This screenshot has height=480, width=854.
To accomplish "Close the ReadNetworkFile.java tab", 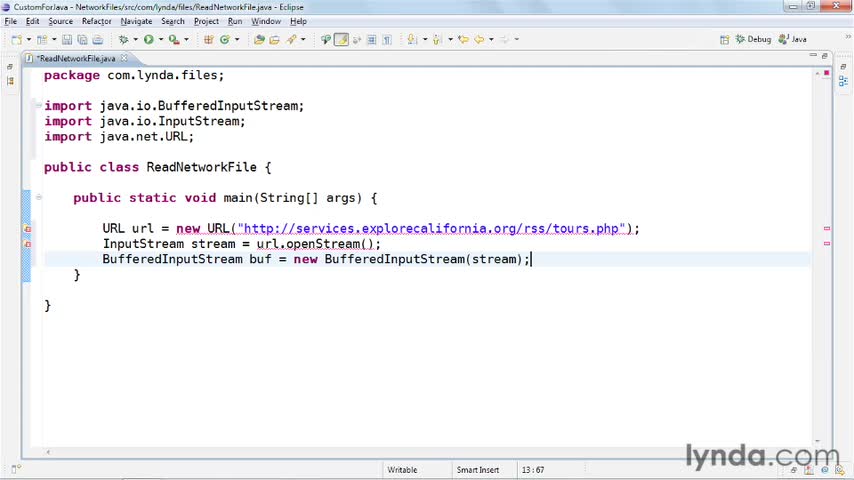I will point(124,58).
